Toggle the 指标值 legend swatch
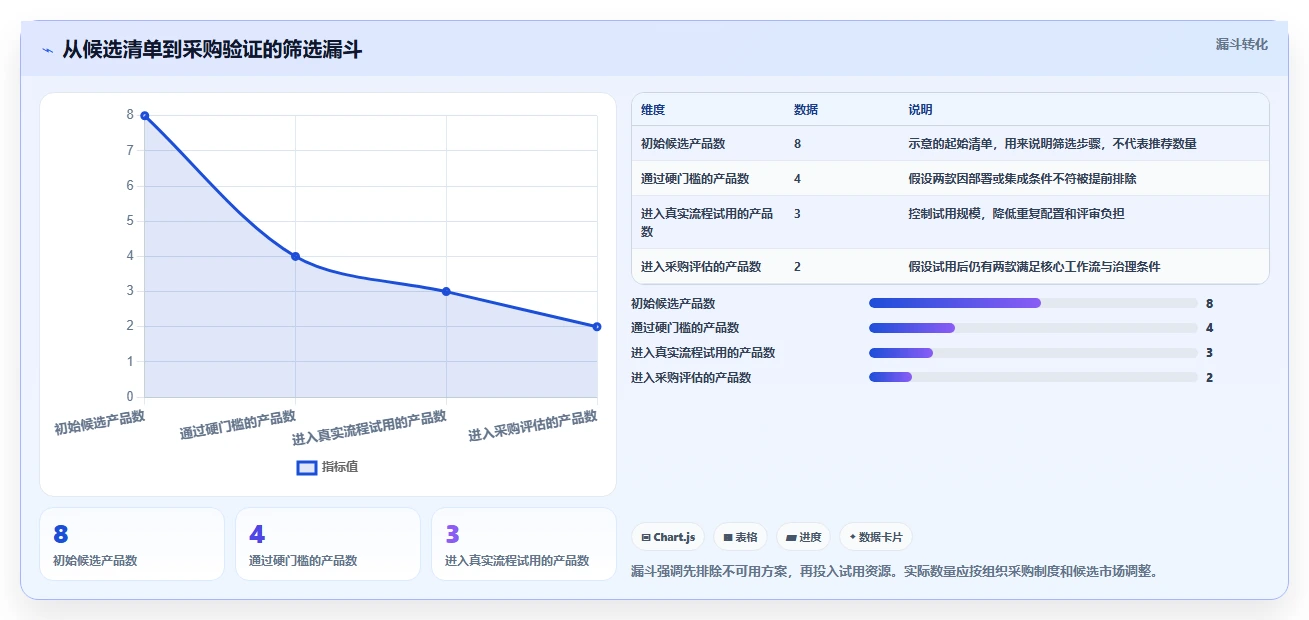This screenshot has width=1309, height=620. point(308,467)
